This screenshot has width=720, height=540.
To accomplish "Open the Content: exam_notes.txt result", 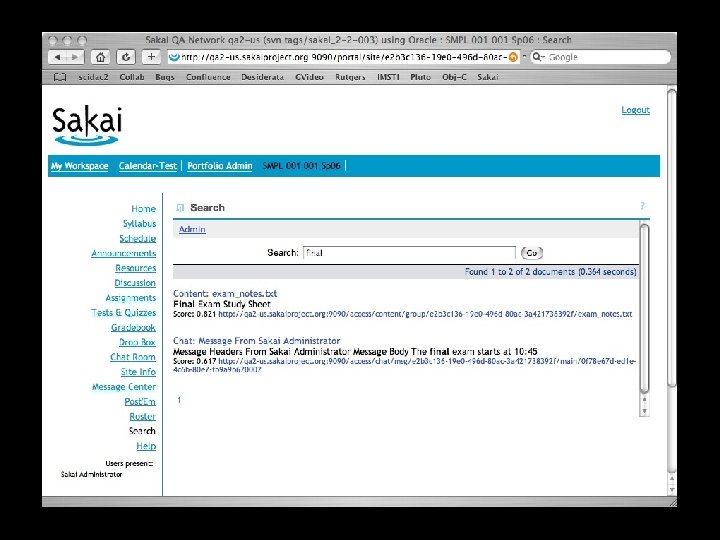I will (x=225, y=293).
